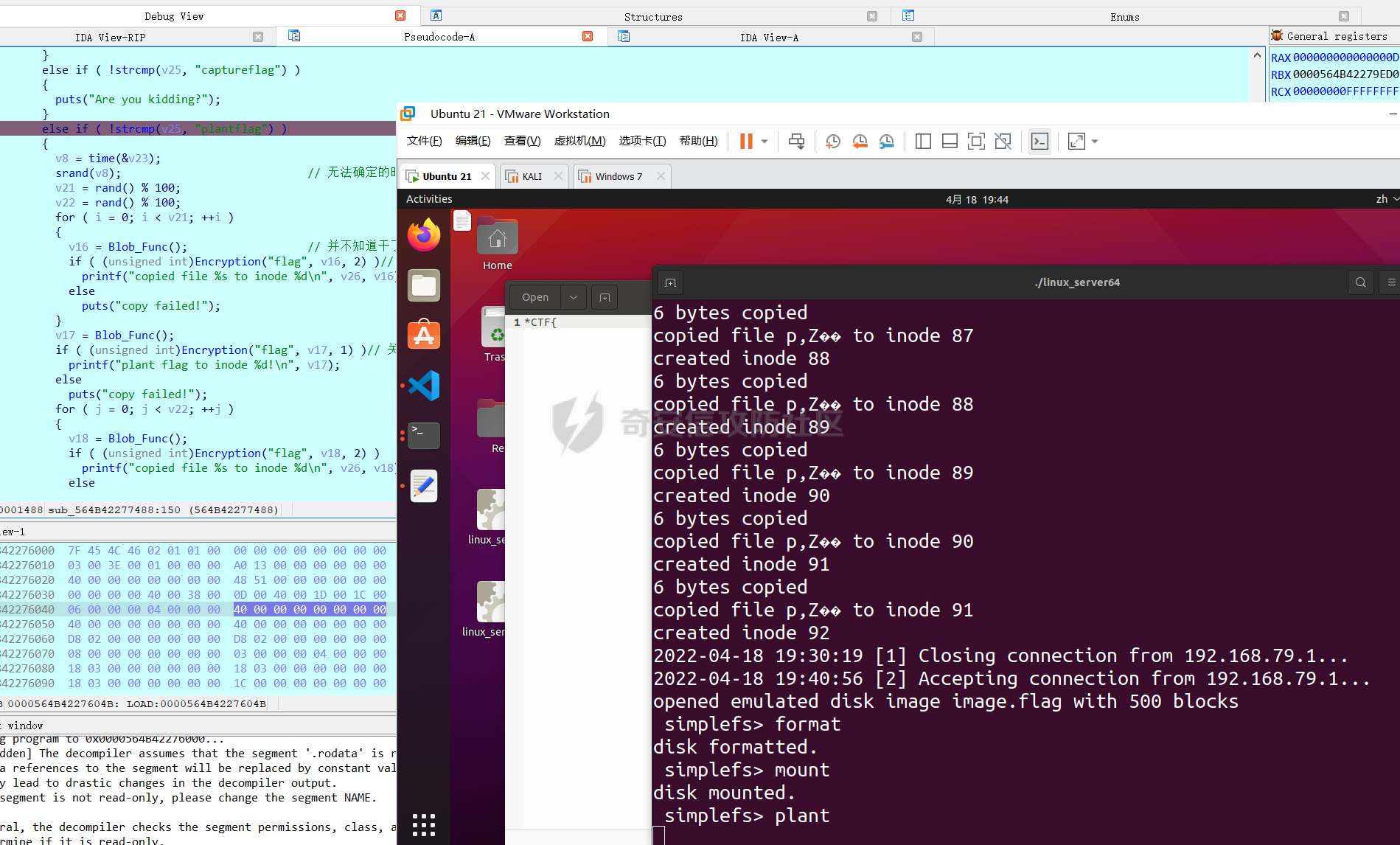
Task: Expand the stretch guest dropdown arrow
Action: pos(1095,142)
